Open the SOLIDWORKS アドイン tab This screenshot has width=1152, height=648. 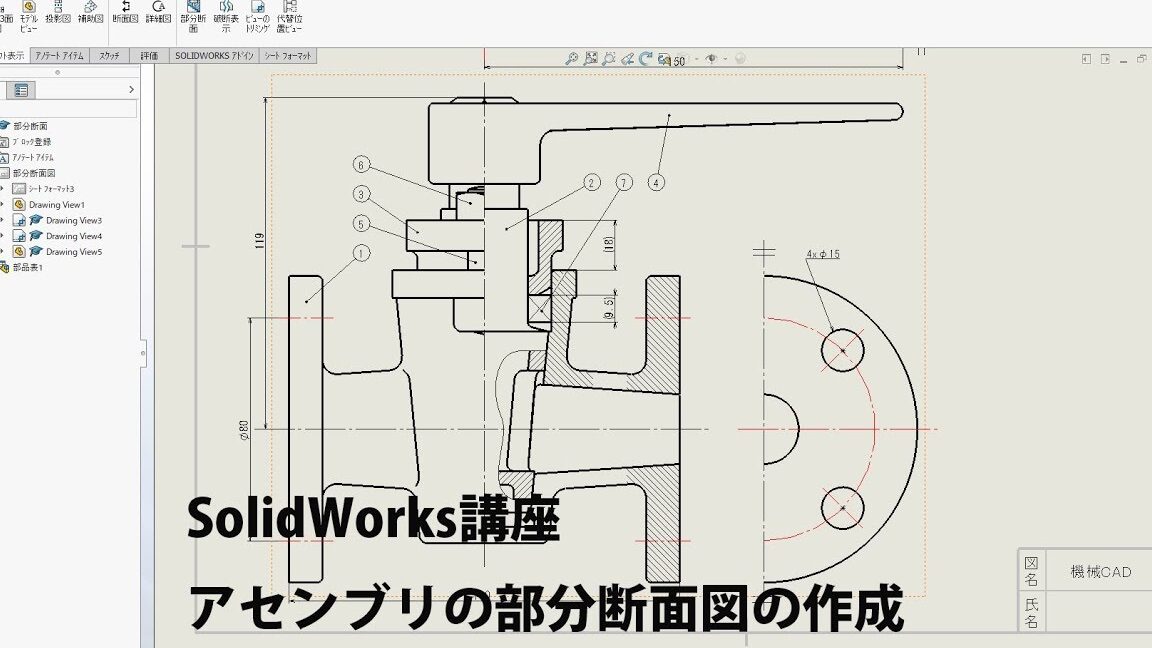click(214, 56)
